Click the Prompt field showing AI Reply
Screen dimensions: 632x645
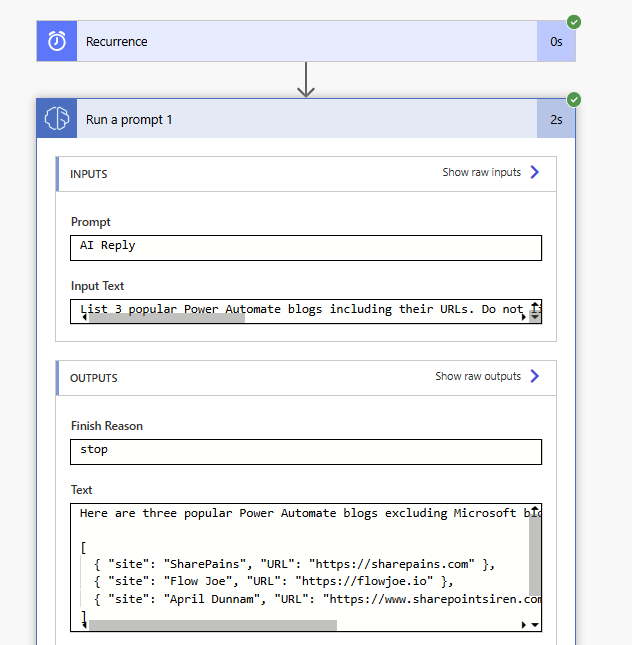(x=306, y=248)
